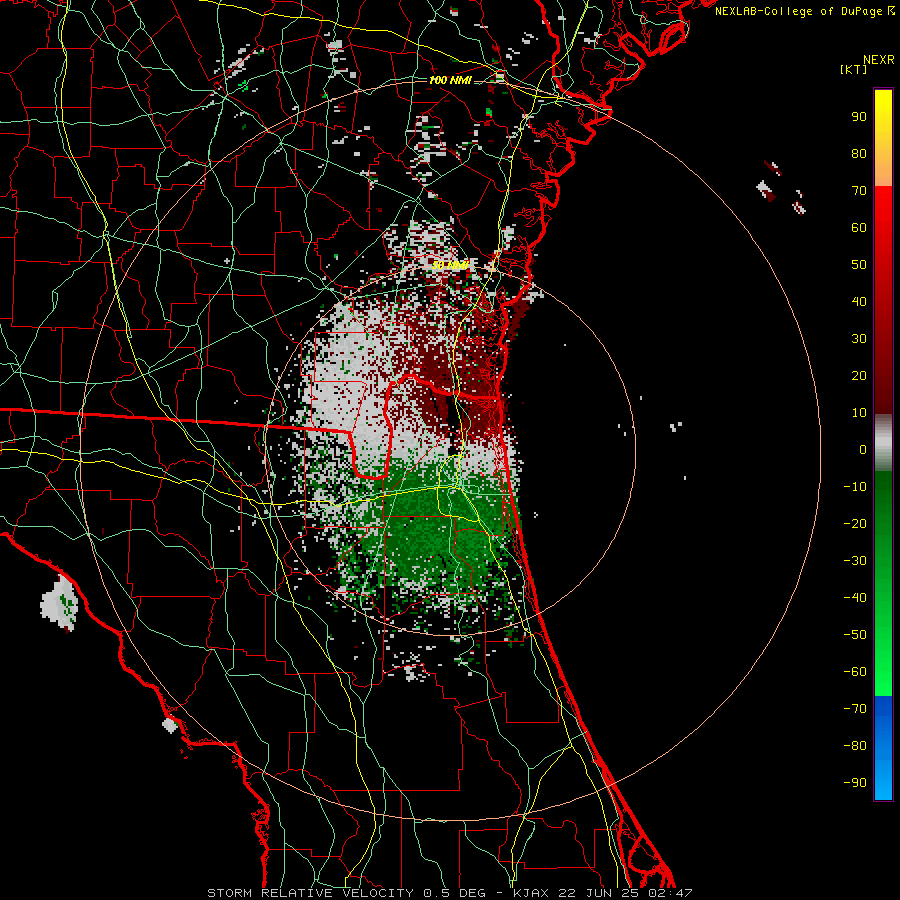Click the 40 value on the velocity scale
This screenshot has height=900, width=900.
tap(859, 302)
